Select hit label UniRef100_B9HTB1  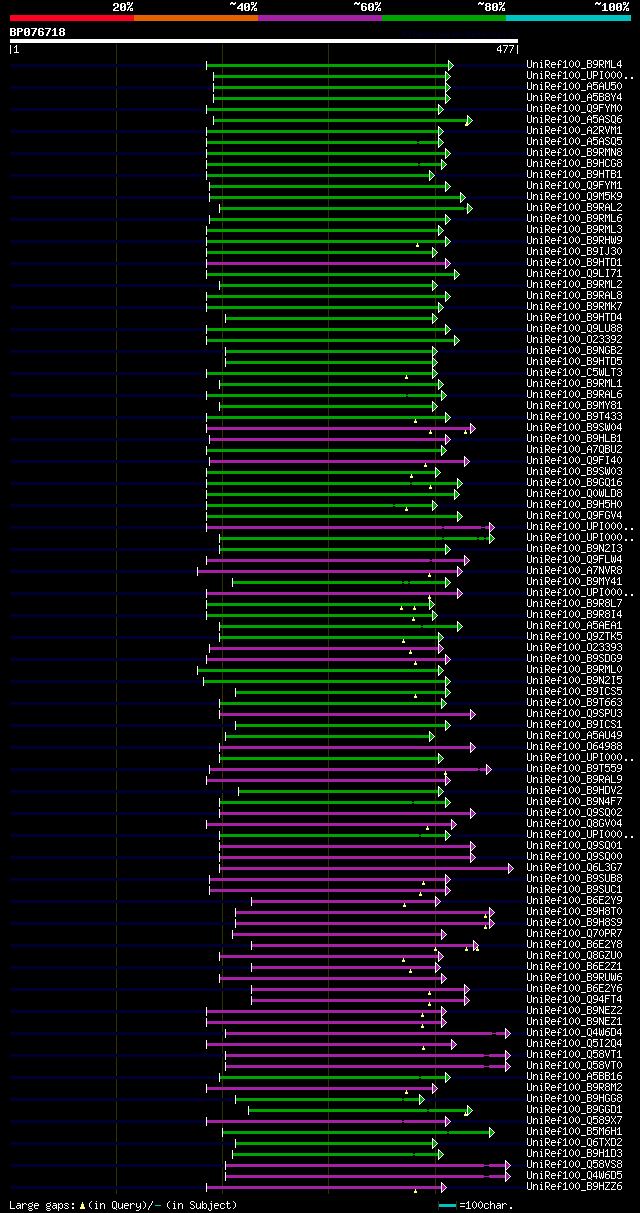[574, 175]
